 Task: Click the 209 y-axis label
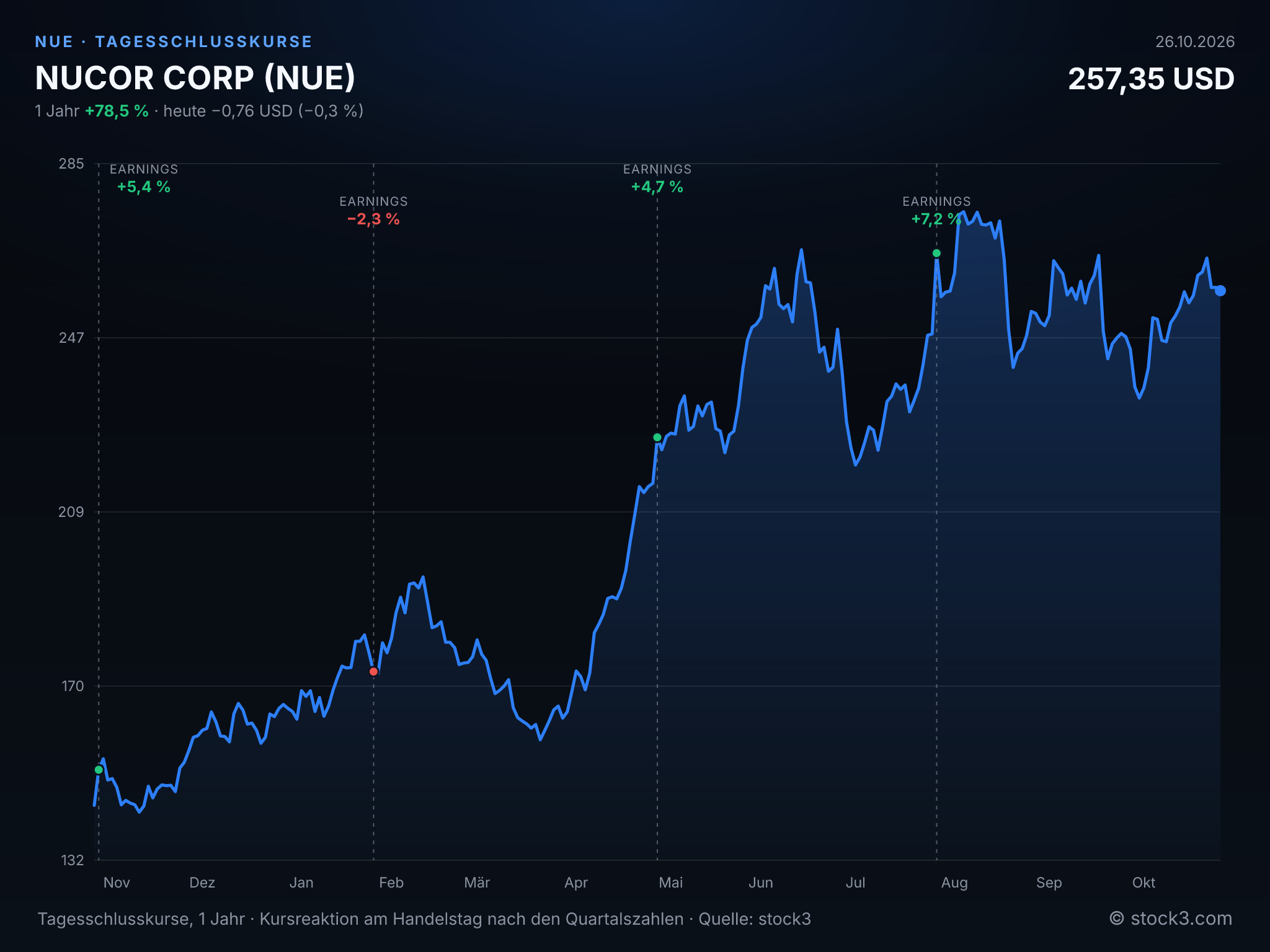point(71,512)
